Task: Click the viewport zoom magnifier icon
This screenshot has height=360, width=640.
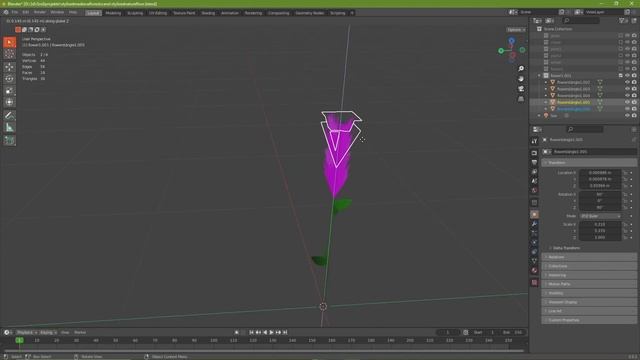Action: tap(521, 69)
